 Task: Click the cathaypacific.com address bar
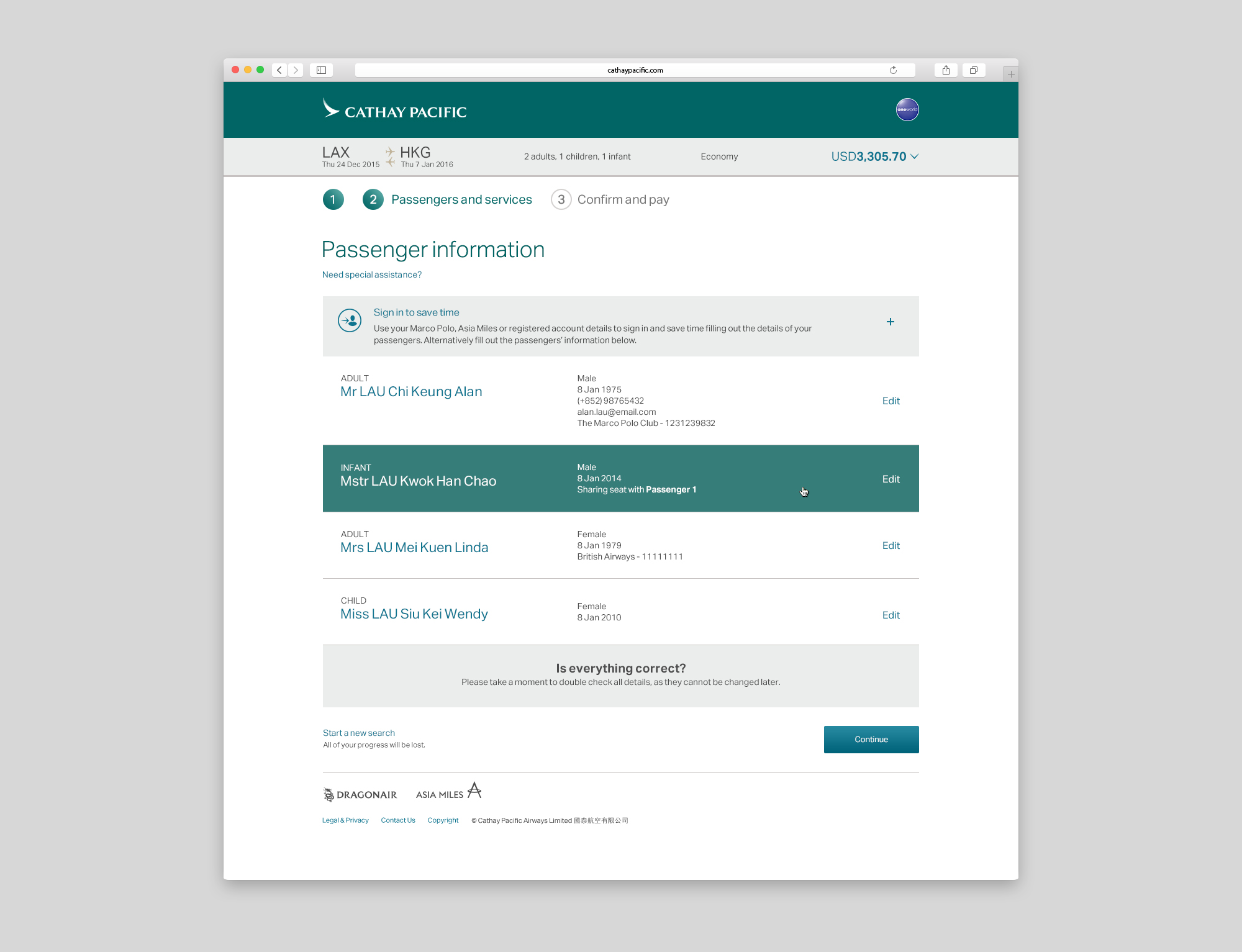(635, 70)
